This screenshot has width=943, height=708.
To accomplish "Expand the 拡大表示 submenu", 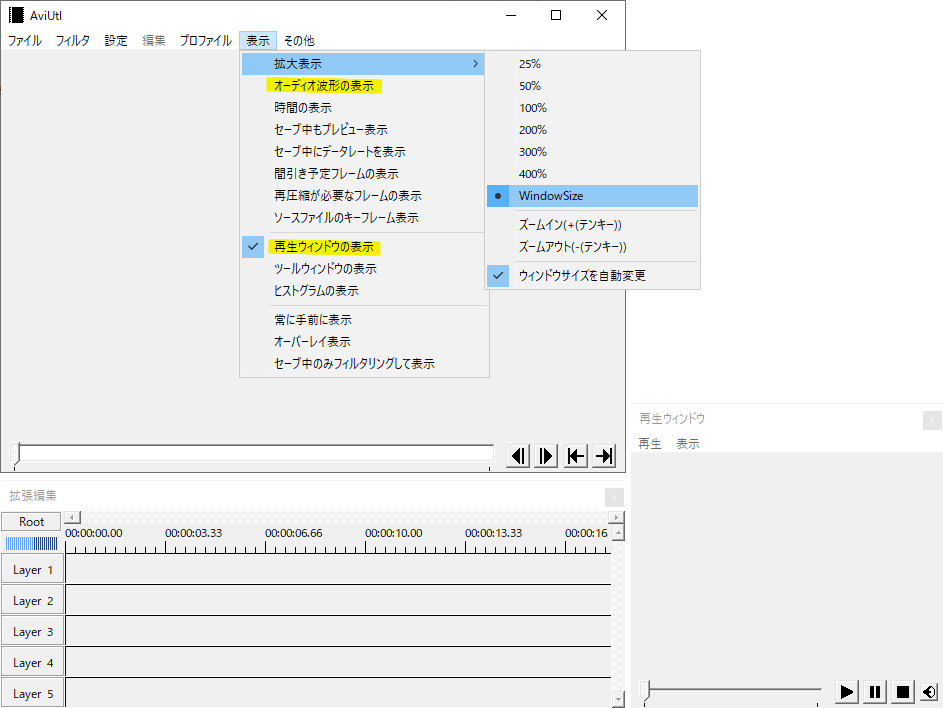I will point(363,64).
